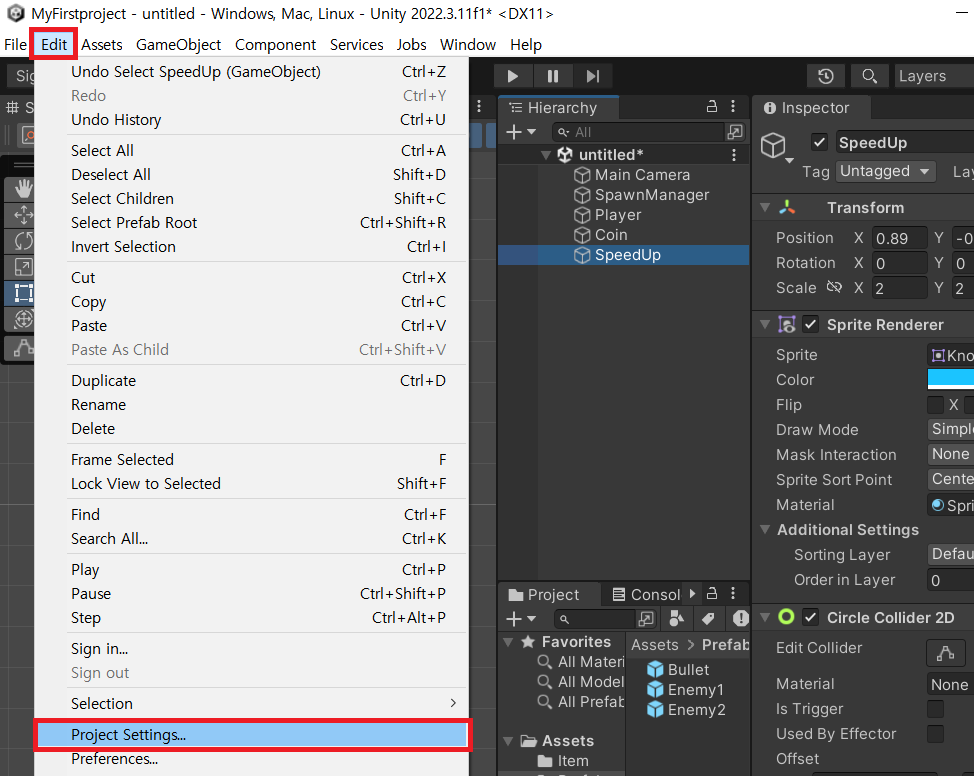
Task: Click the Play button in toolbar
Action: (512, 76)
